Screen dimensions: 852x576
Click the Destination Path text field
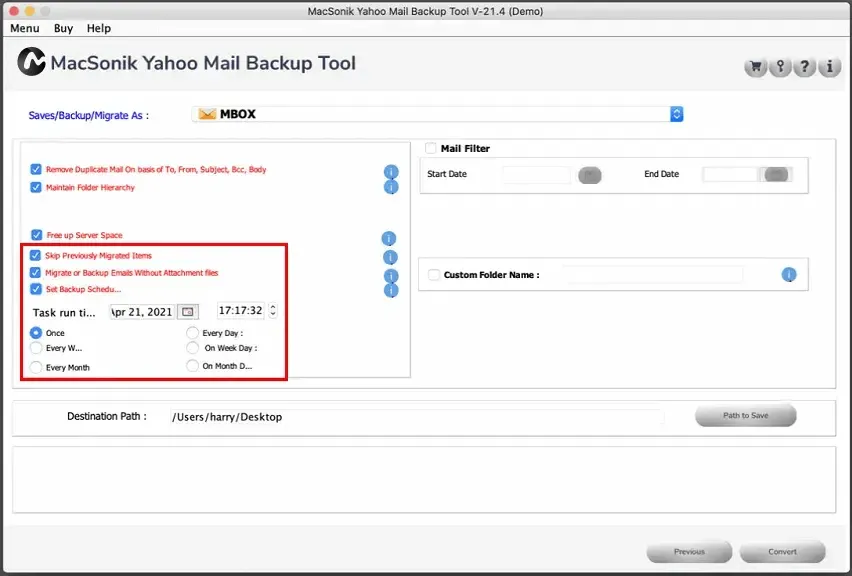(x=416, y=417)
